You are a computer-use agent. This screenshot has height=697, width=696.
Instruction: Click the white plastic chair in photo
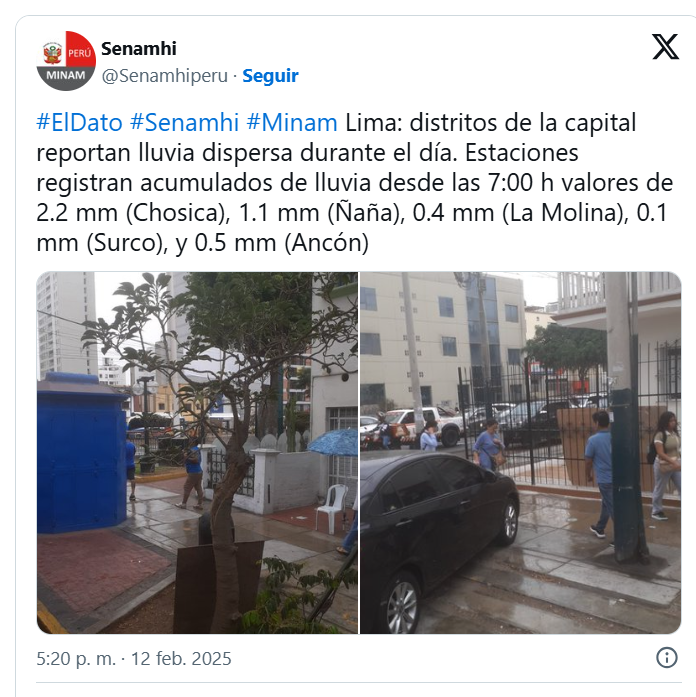pyautogui.click(x=332, y=509)
